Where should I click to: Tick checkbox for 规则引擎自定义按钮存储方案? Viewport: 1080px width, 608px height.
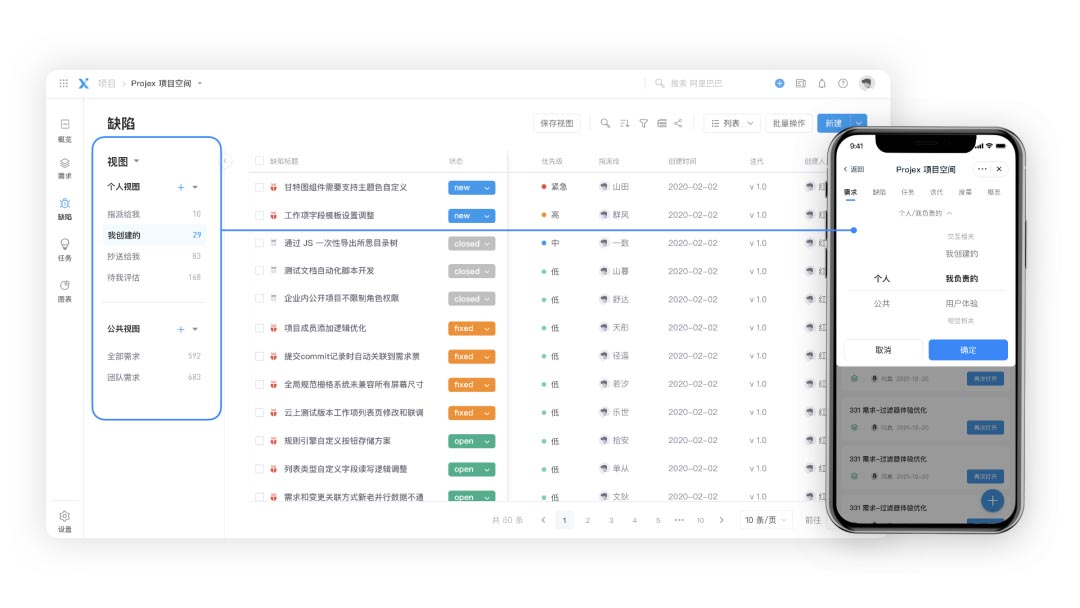coord(259,441)
